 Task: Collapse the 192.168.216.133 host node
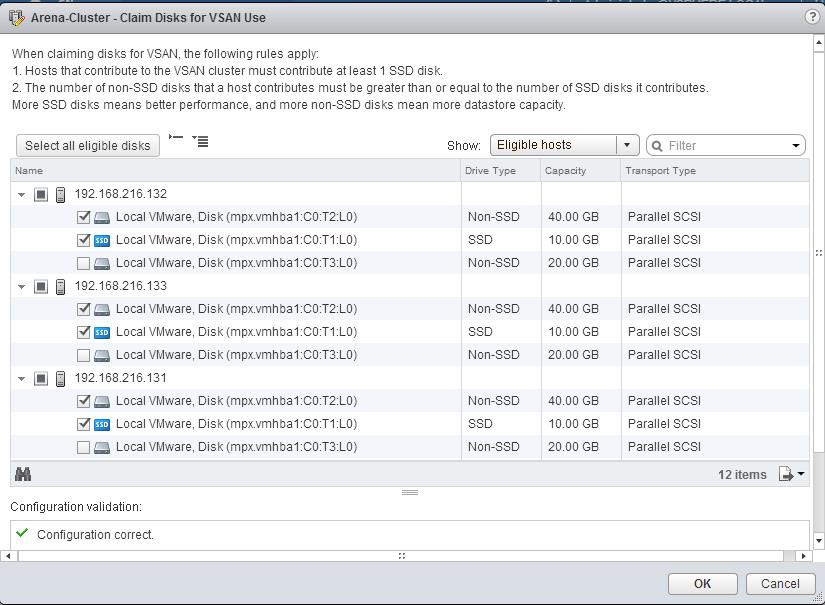point(21,287)
